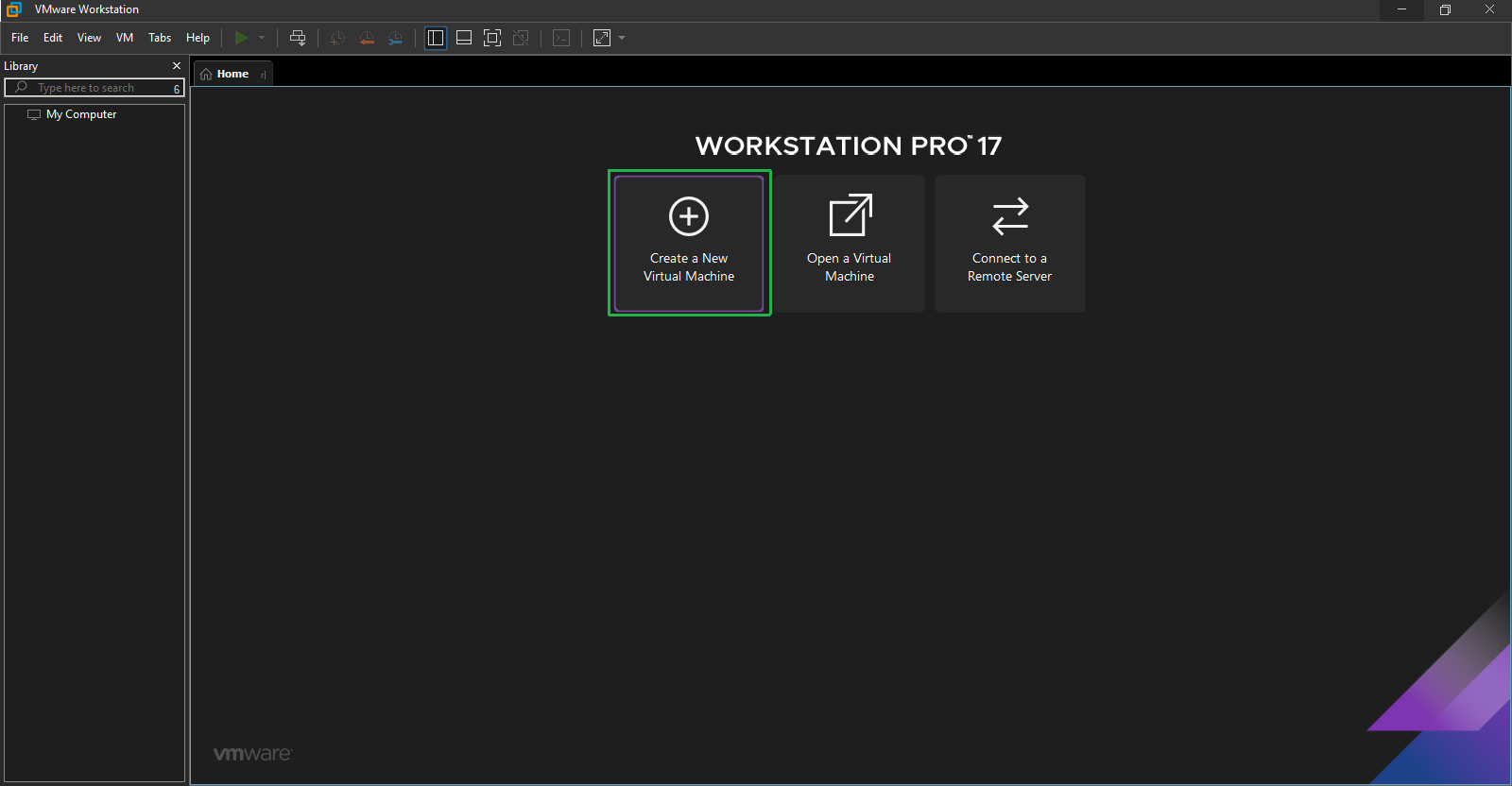
Task: Open the File menu
Action: [x=20, y=38]
